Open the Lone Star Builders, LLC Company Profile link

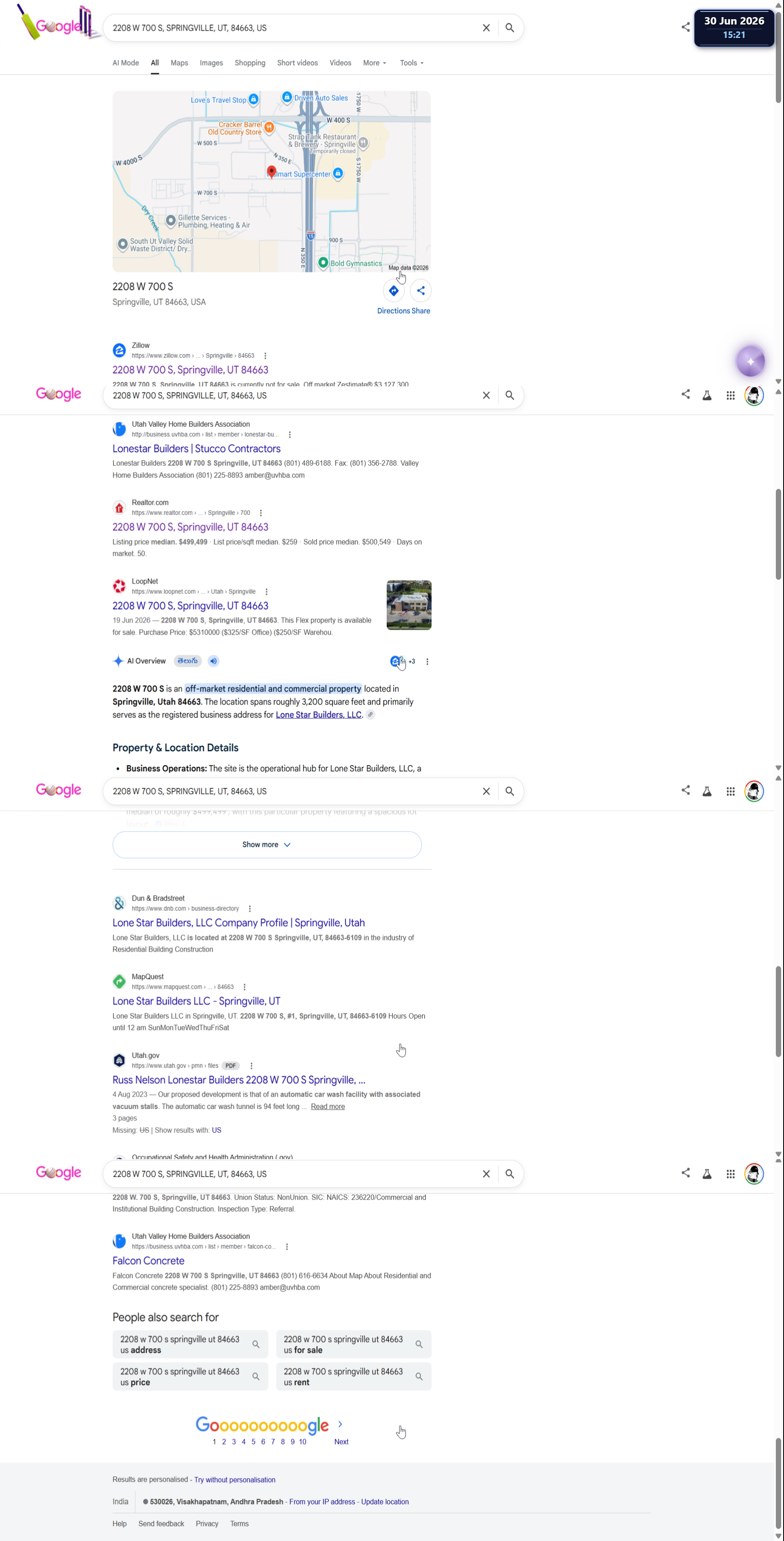tap(238, 923)
